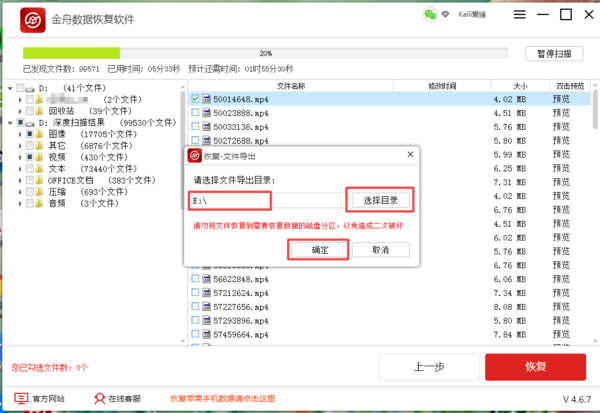
Task: Tick the checkbox for 57459664.mp4
Action: point(196,335)
